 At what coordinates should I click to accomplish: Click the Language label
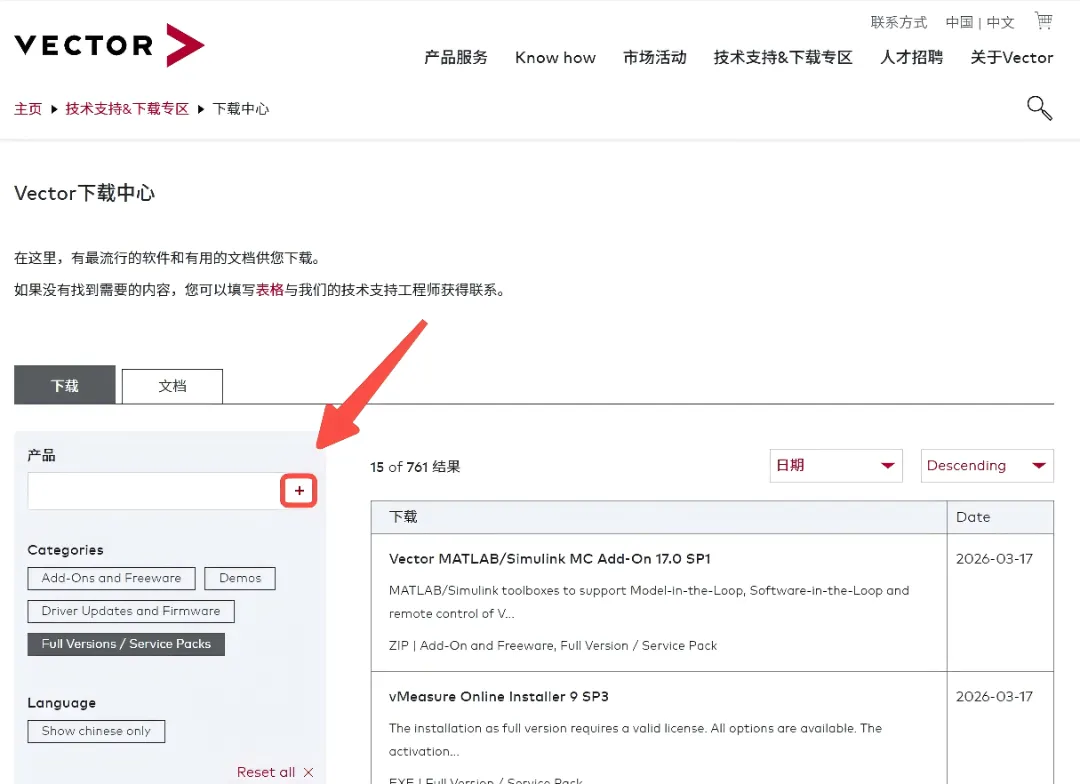[61, 703]
